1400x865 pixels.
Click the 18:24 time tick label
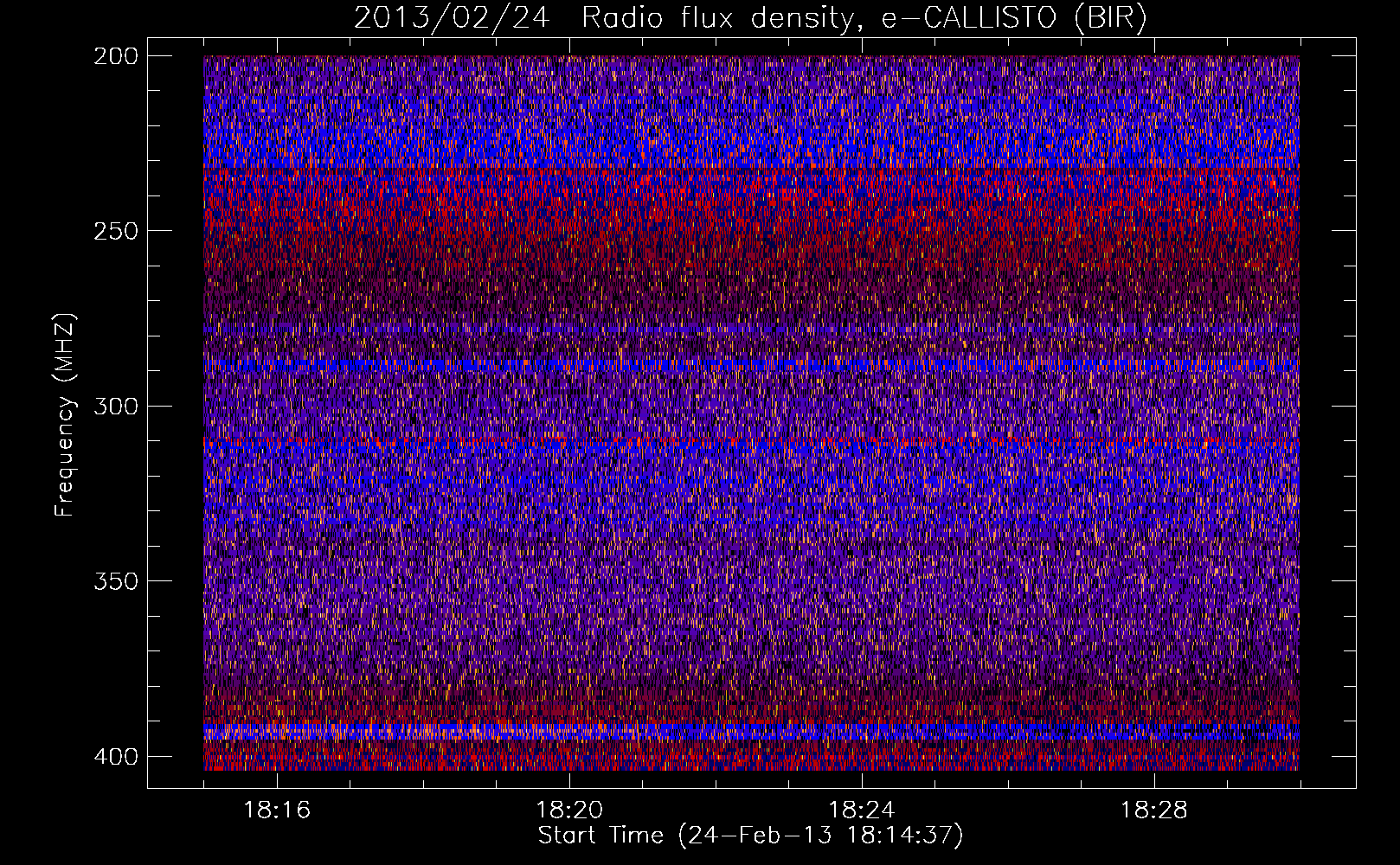coord(862,811)
